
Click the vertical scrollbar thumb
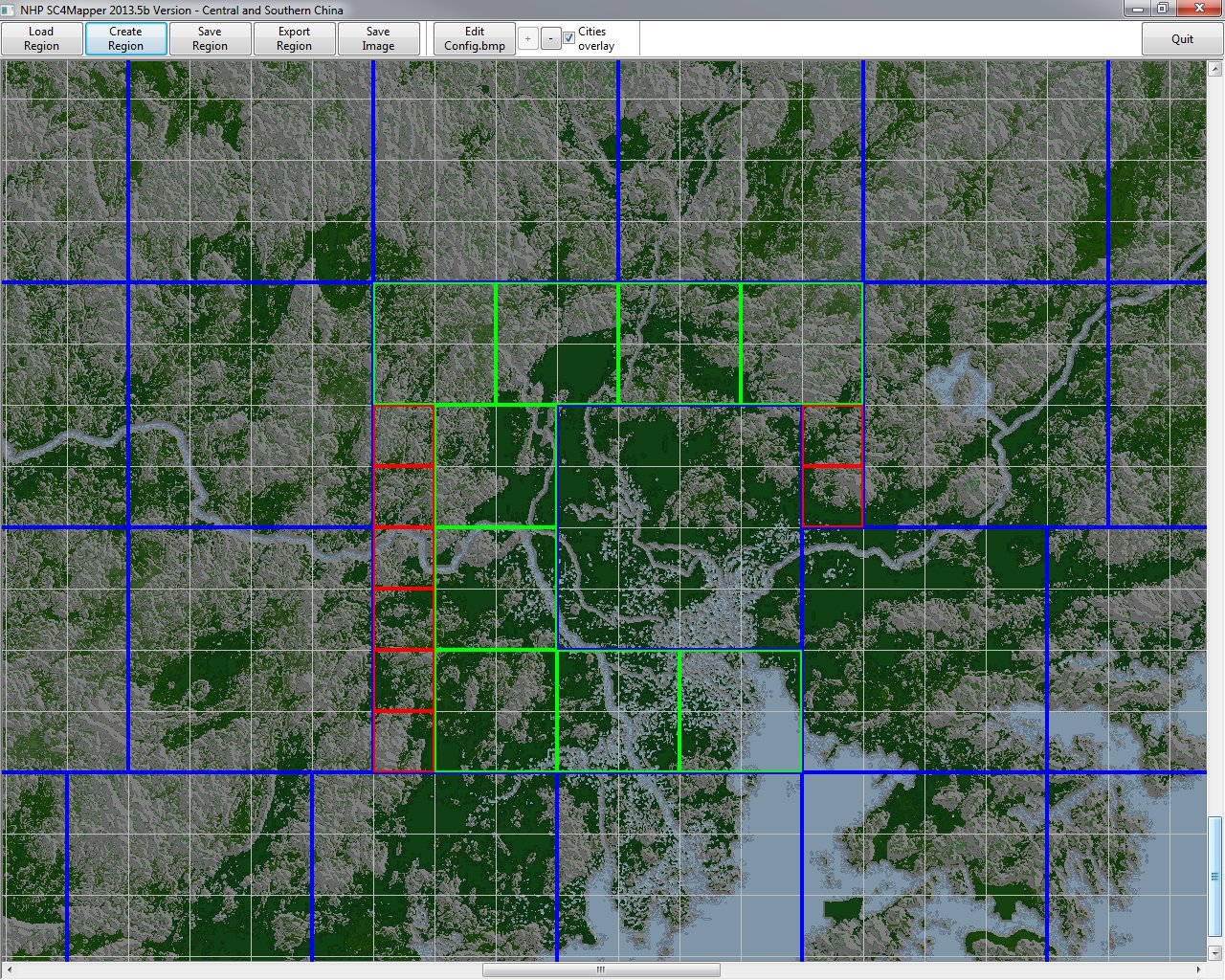1215,877
